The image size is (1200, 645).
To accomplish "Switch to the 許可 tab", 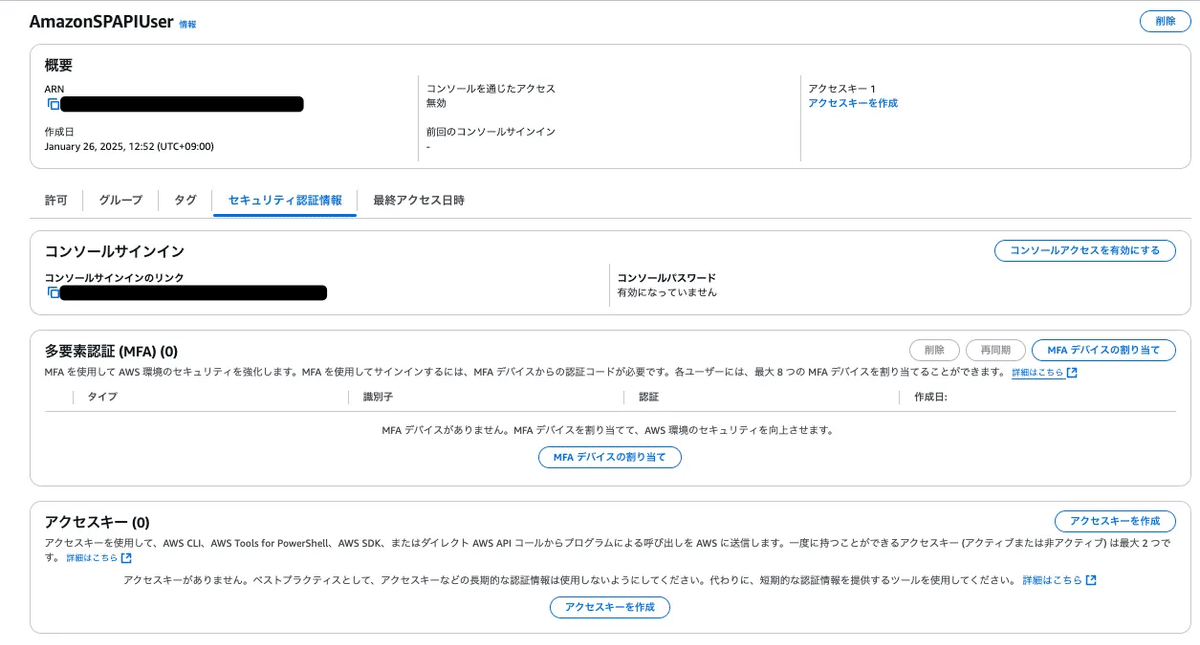I will (x=56, y=200).
